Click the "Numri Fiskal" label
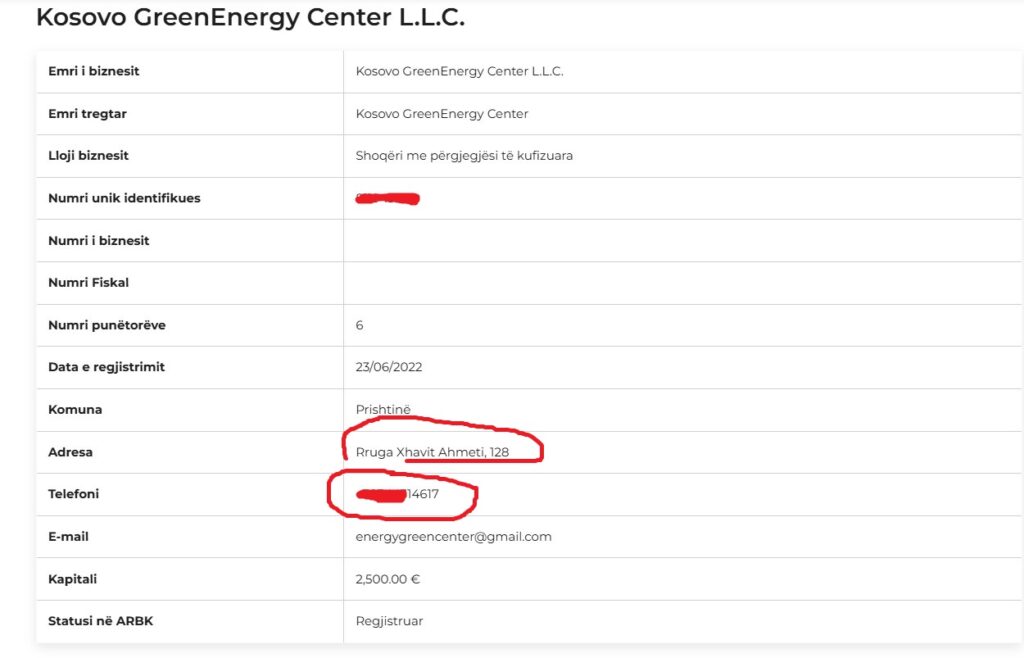 pyautogui.click(x=88, y=283)
